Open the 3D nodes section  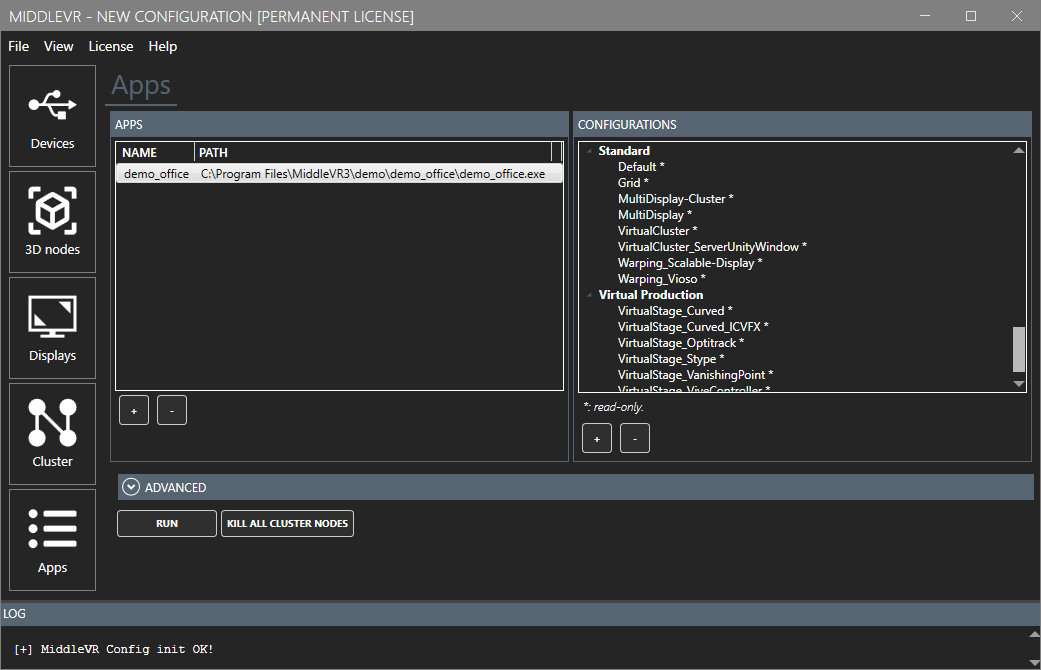tap(52, 222)
